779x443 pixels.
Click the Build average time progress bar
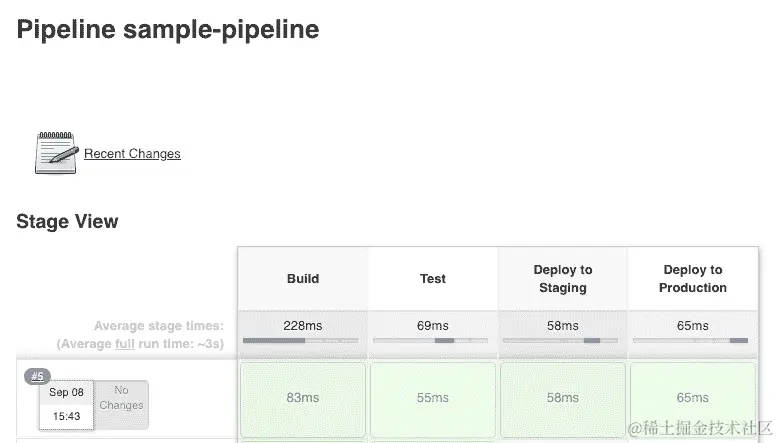click(x=302, y=341)
